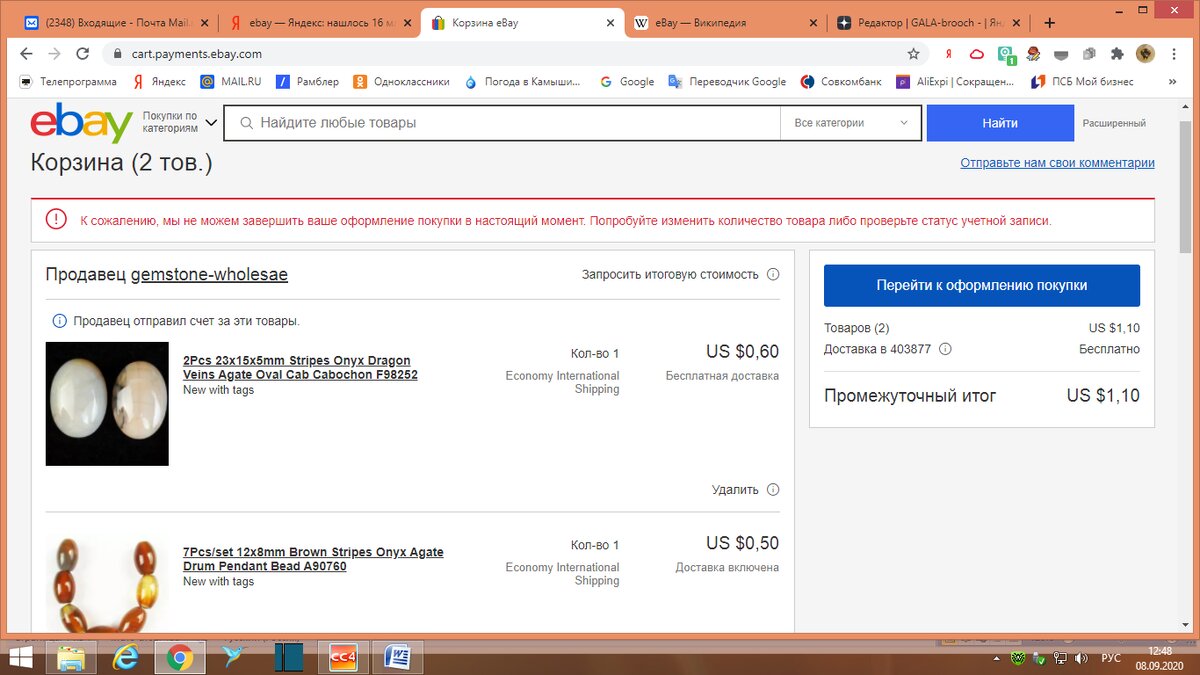Click the Найти search button
This screenshot has height=675, width=1200.
click(1000, 123)
